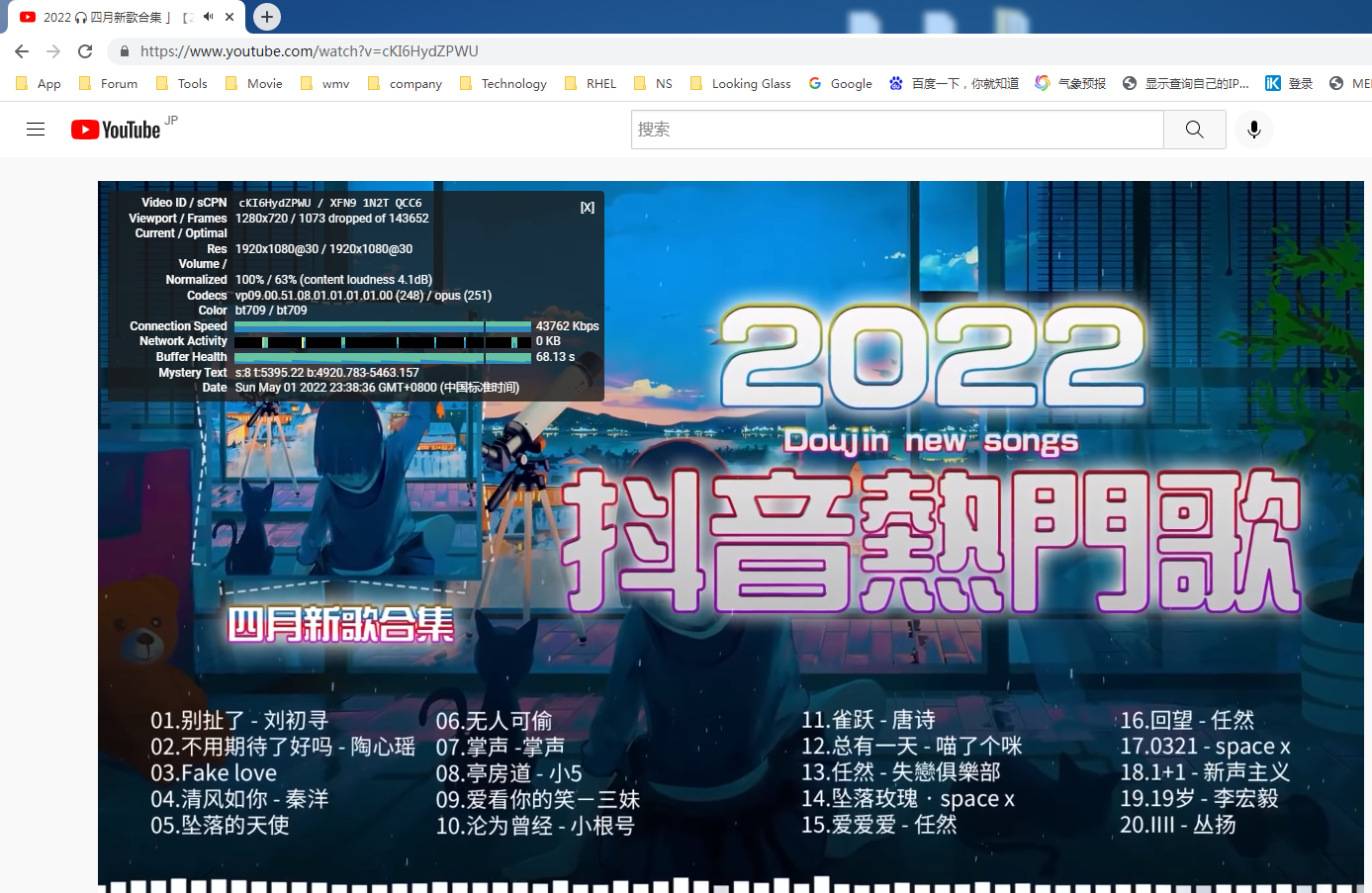Open the Looking Glass bookmark folder
1372x893 pixels.
point(740,84)
